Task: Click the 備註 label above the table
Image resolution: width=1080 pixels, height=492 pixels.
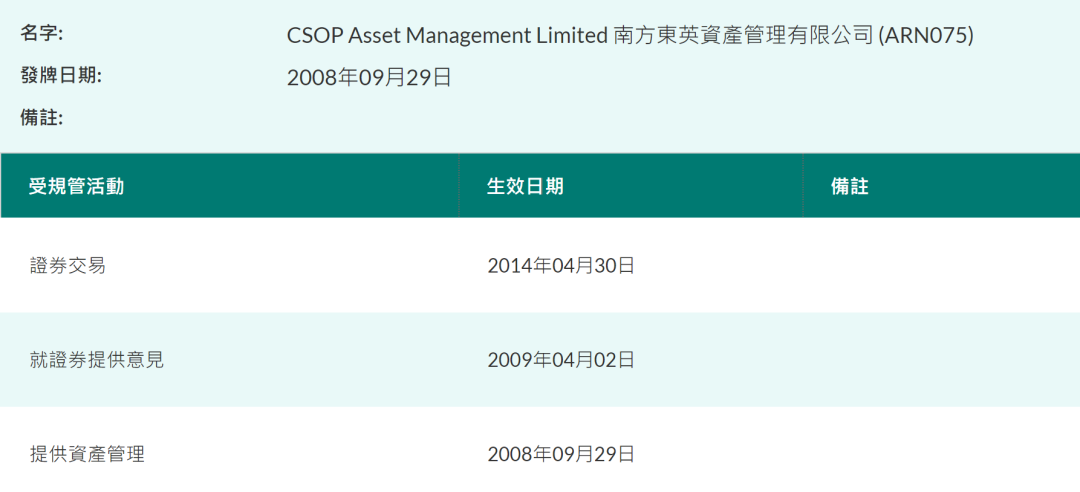Action: (x=41, y=118)
